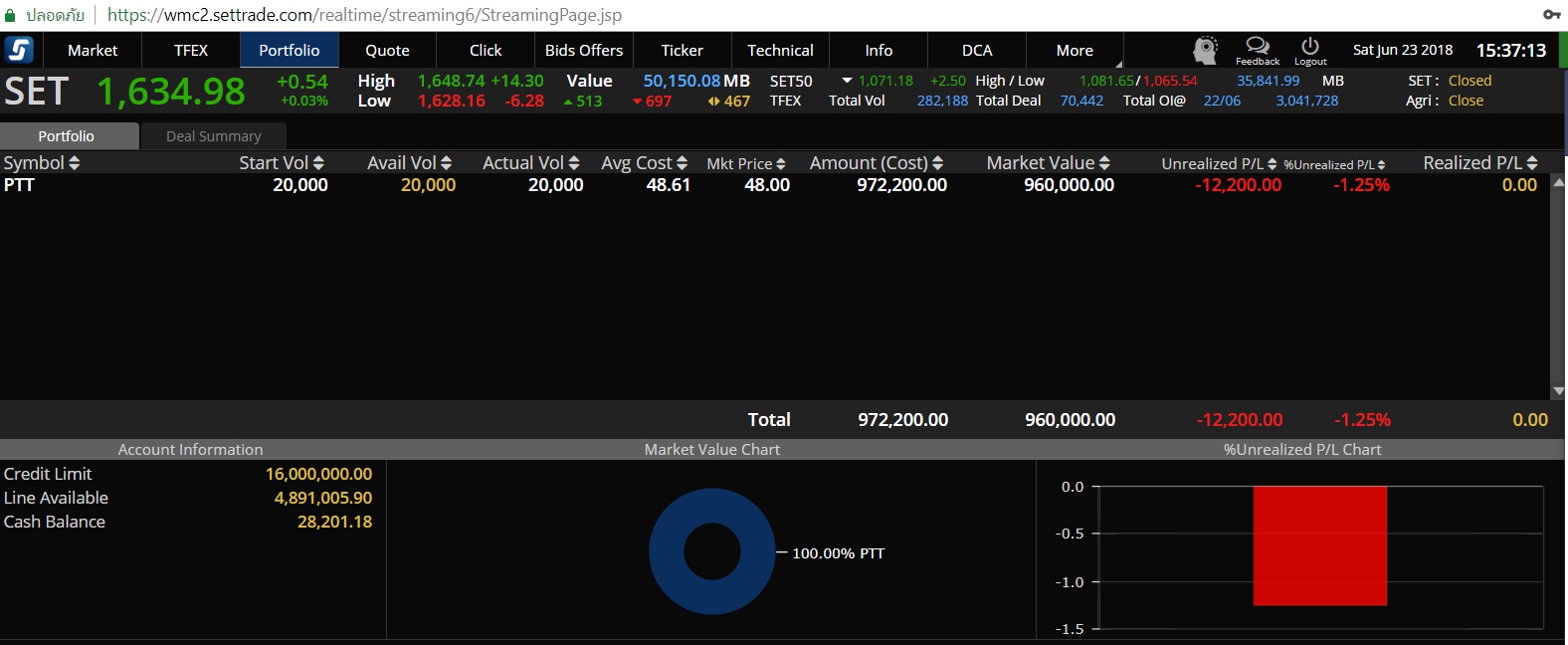Click PTT Mkt Price 48.00 cell
1568x645 pixels.
click(767, 185)
